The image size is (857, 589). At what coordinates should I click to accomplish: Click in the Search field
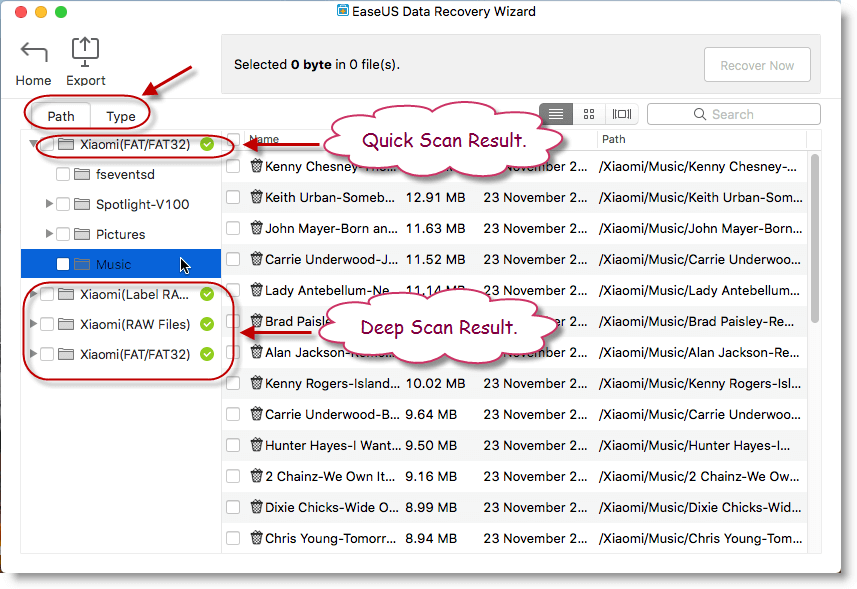tap(733, 114)
